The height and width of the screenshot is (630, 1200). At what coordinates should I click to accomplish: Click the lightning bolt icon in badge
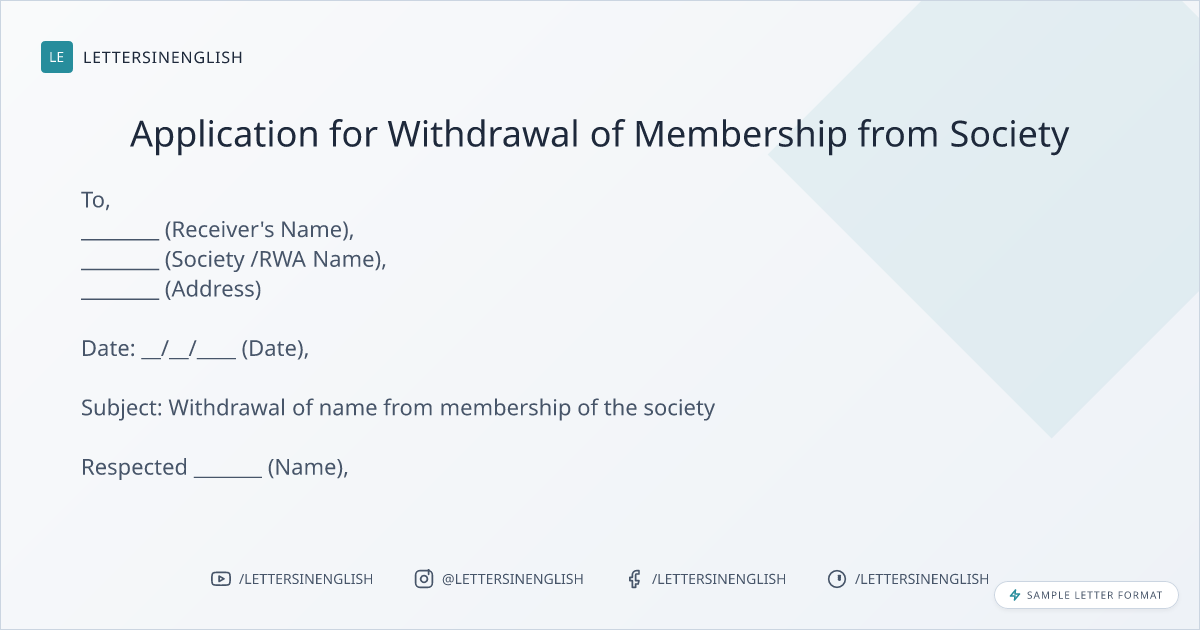tap(1015, 595)
